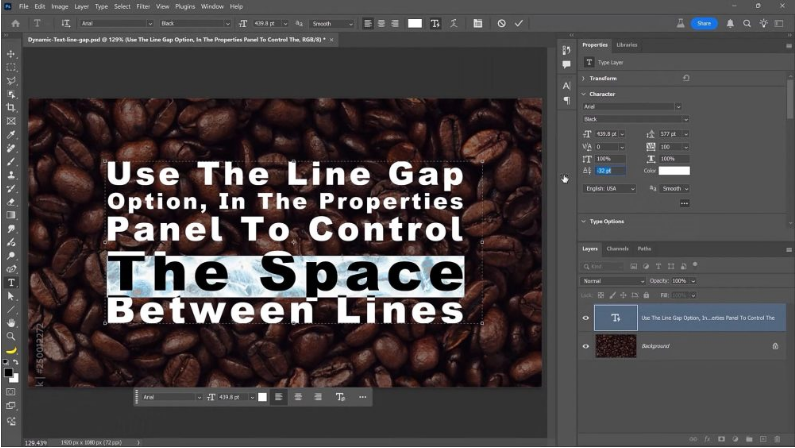The width and height of the screenshot is (795, 448).
Task: Switch to the Paths tab
Action: (644, 249)
